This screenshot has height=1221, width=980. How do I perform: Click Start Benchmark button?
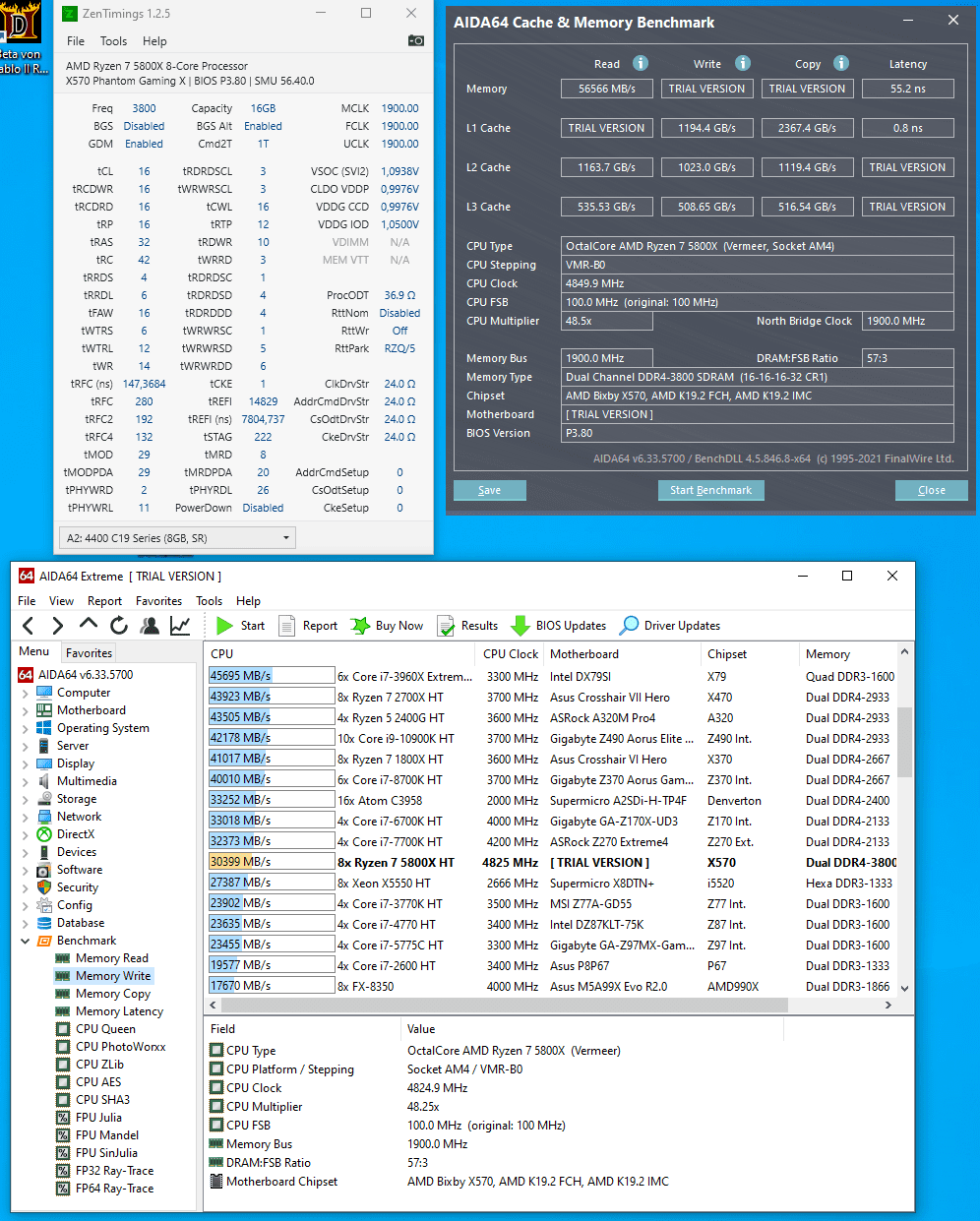pyautogui.click(x=710, y=490)
